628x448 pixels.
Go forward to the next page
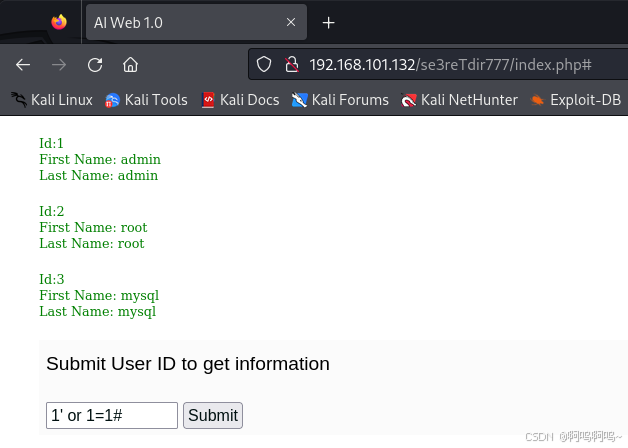tap(59, 64)
